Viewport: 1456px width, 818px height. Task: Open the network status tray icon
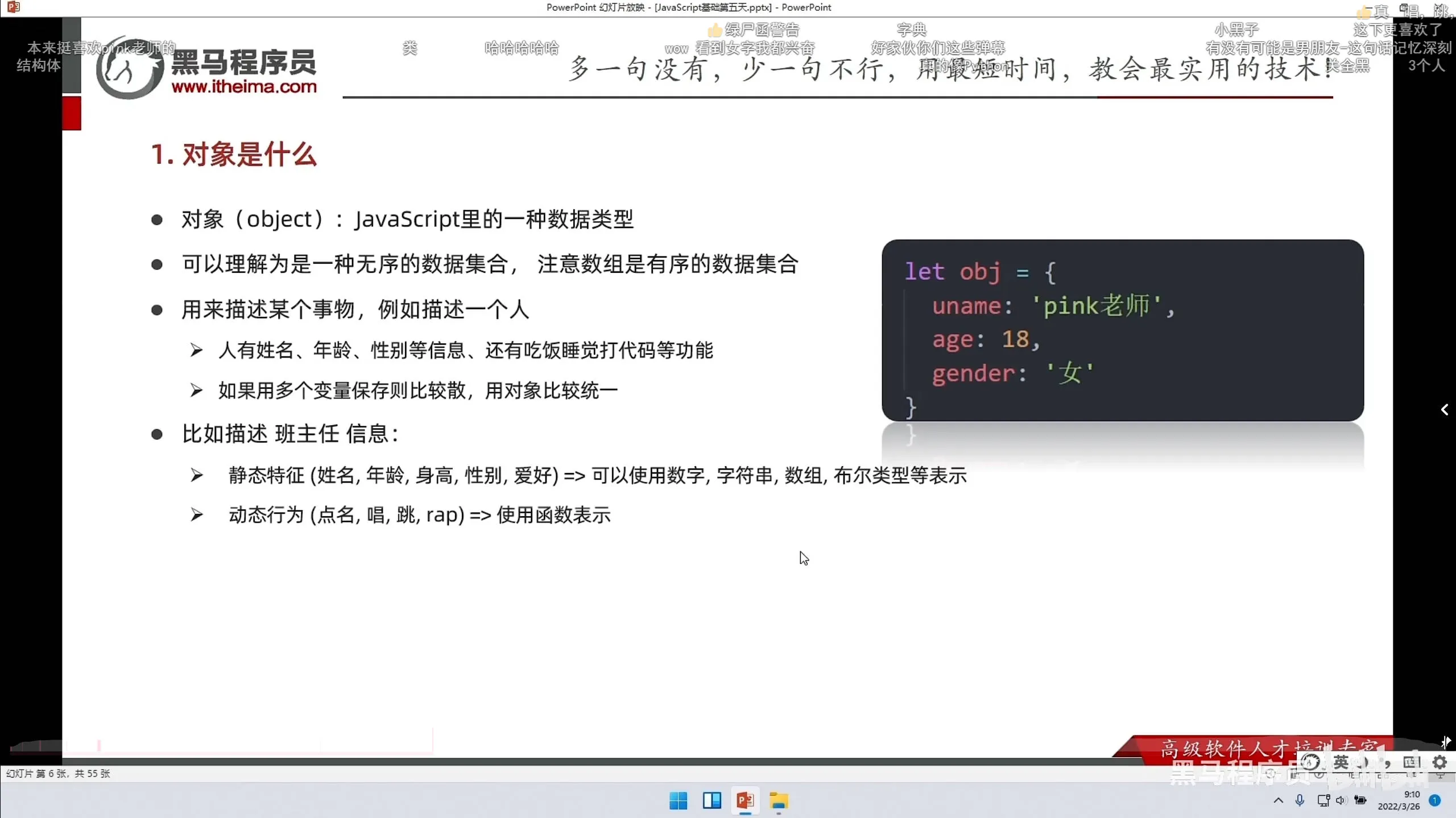[x=1323, y=800]
